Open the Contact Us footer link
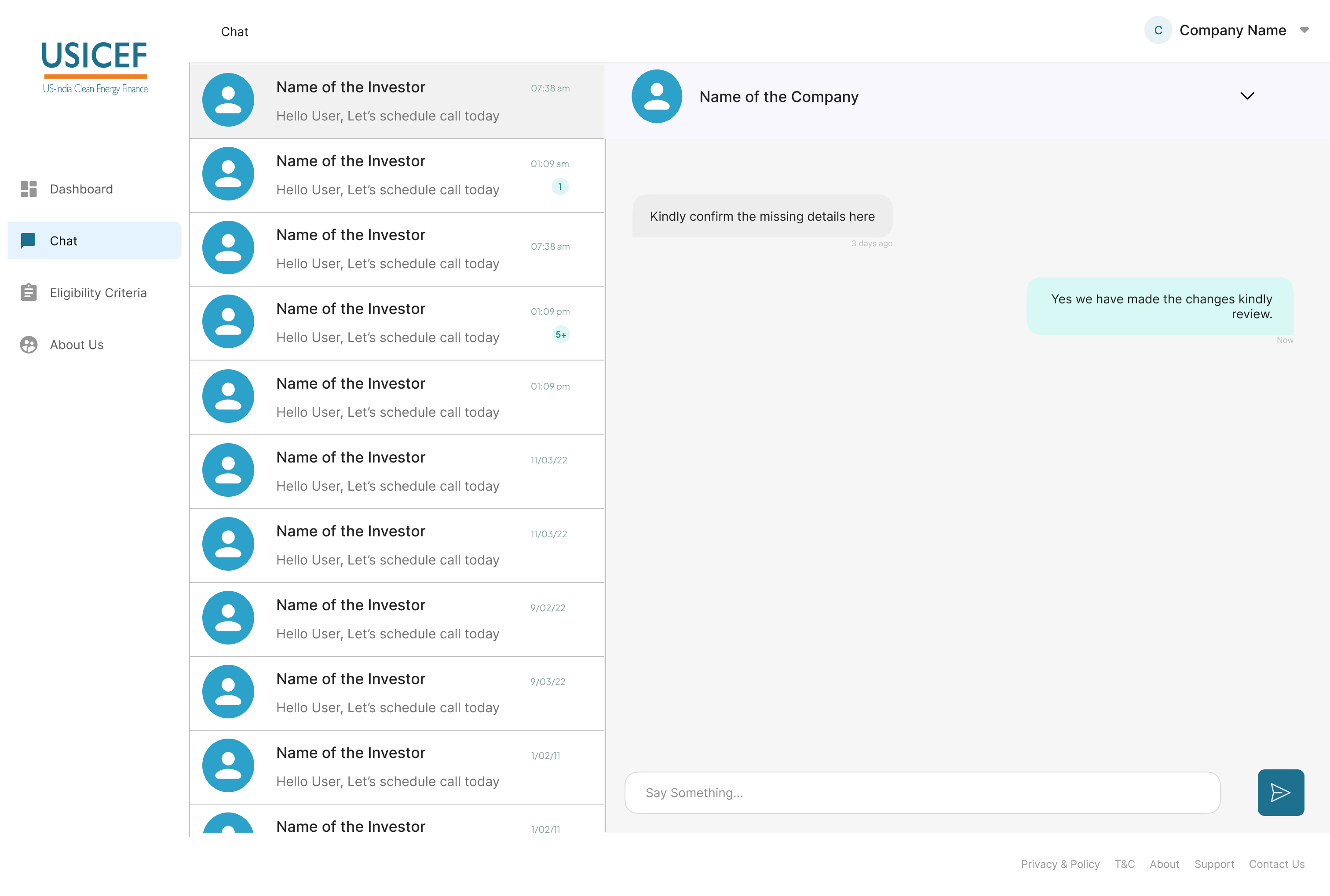Image resolution: width=1330 pixels, height=896 pixels. 1276,864
